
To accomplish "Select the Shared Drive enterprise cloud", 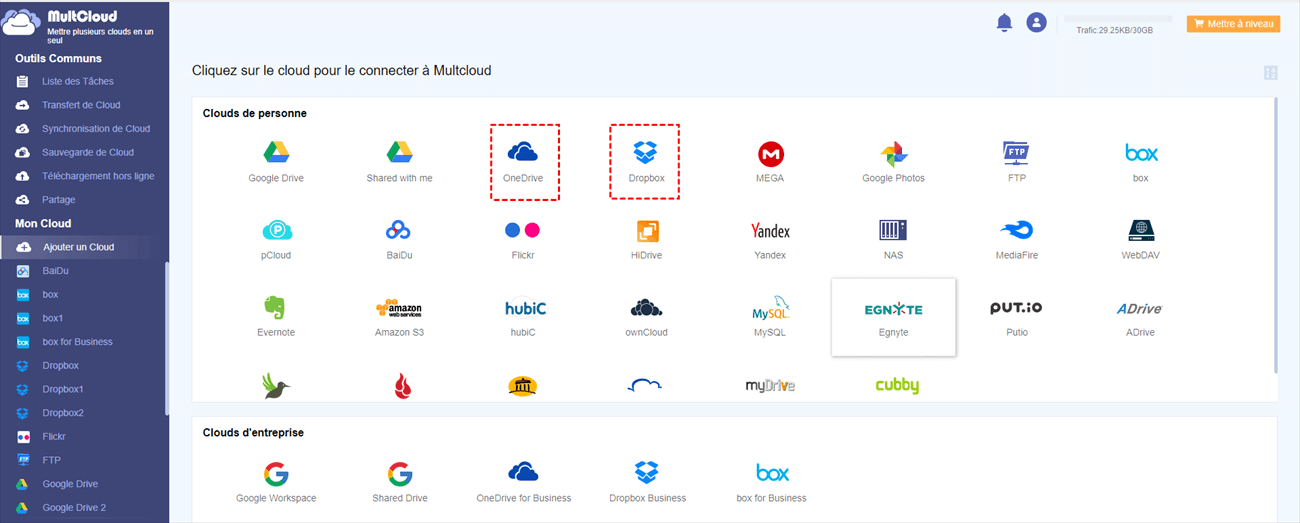I will [400, 482].
